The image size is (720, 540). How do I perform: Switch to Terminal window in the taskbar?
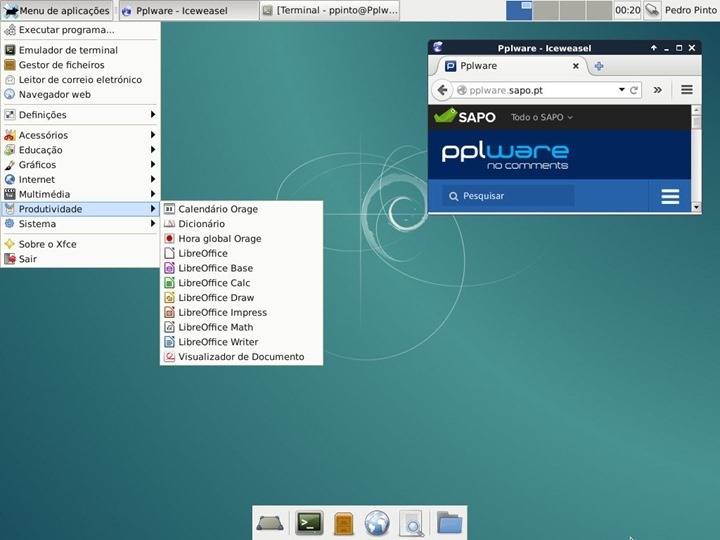coord(329,11)
